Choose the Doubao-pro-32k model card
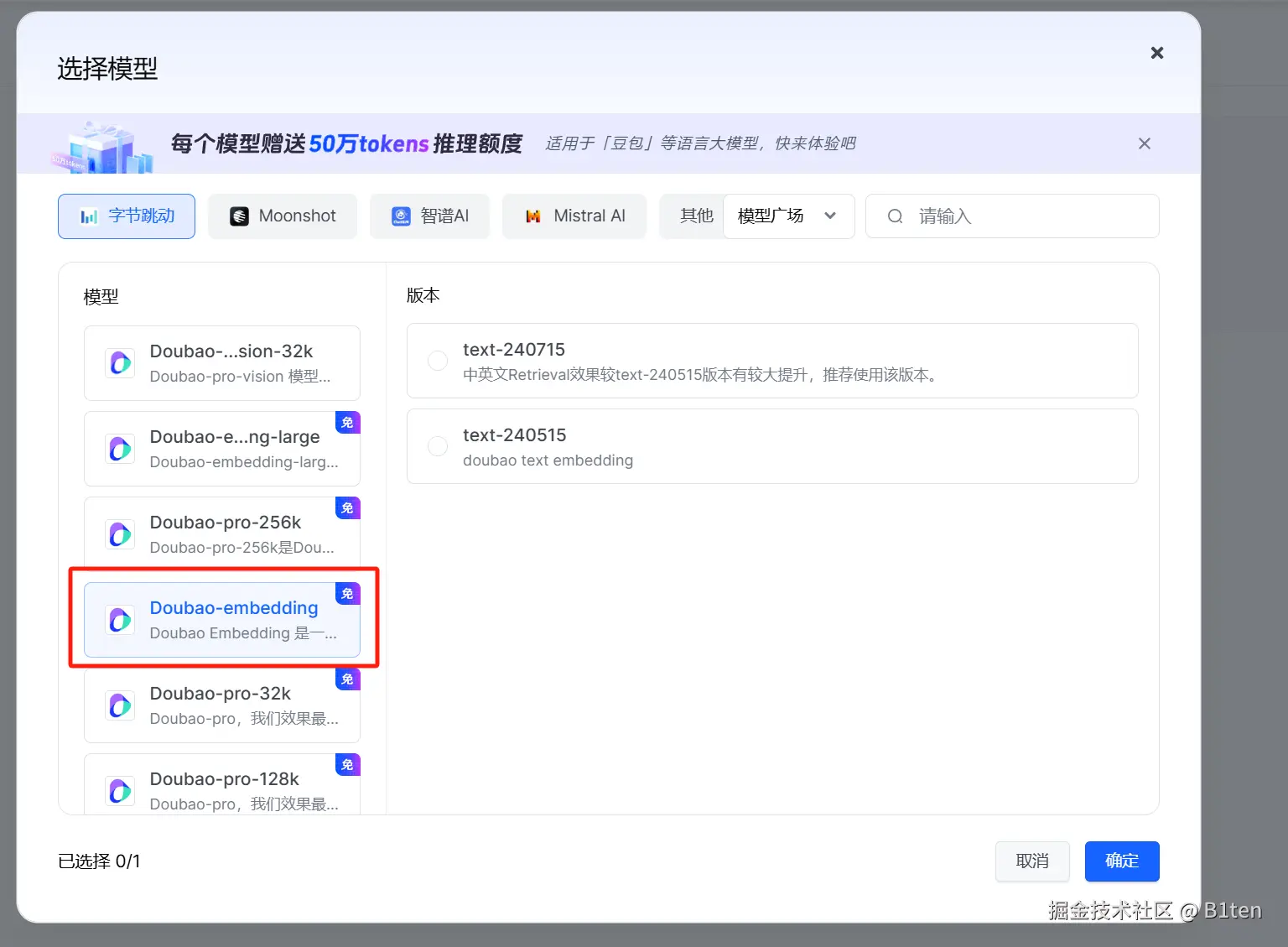 click(x=222, y=705)
